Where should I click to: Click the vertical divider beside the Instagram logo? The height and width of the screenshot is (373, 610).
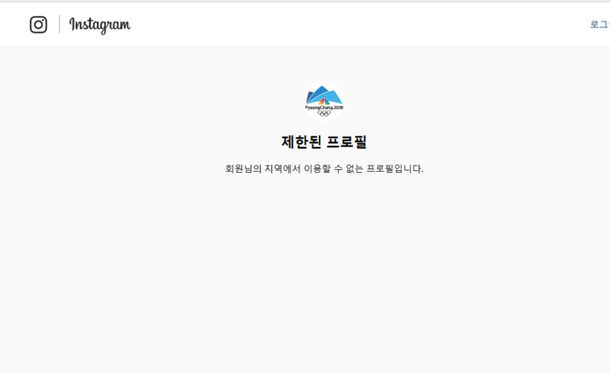point(60,25)
